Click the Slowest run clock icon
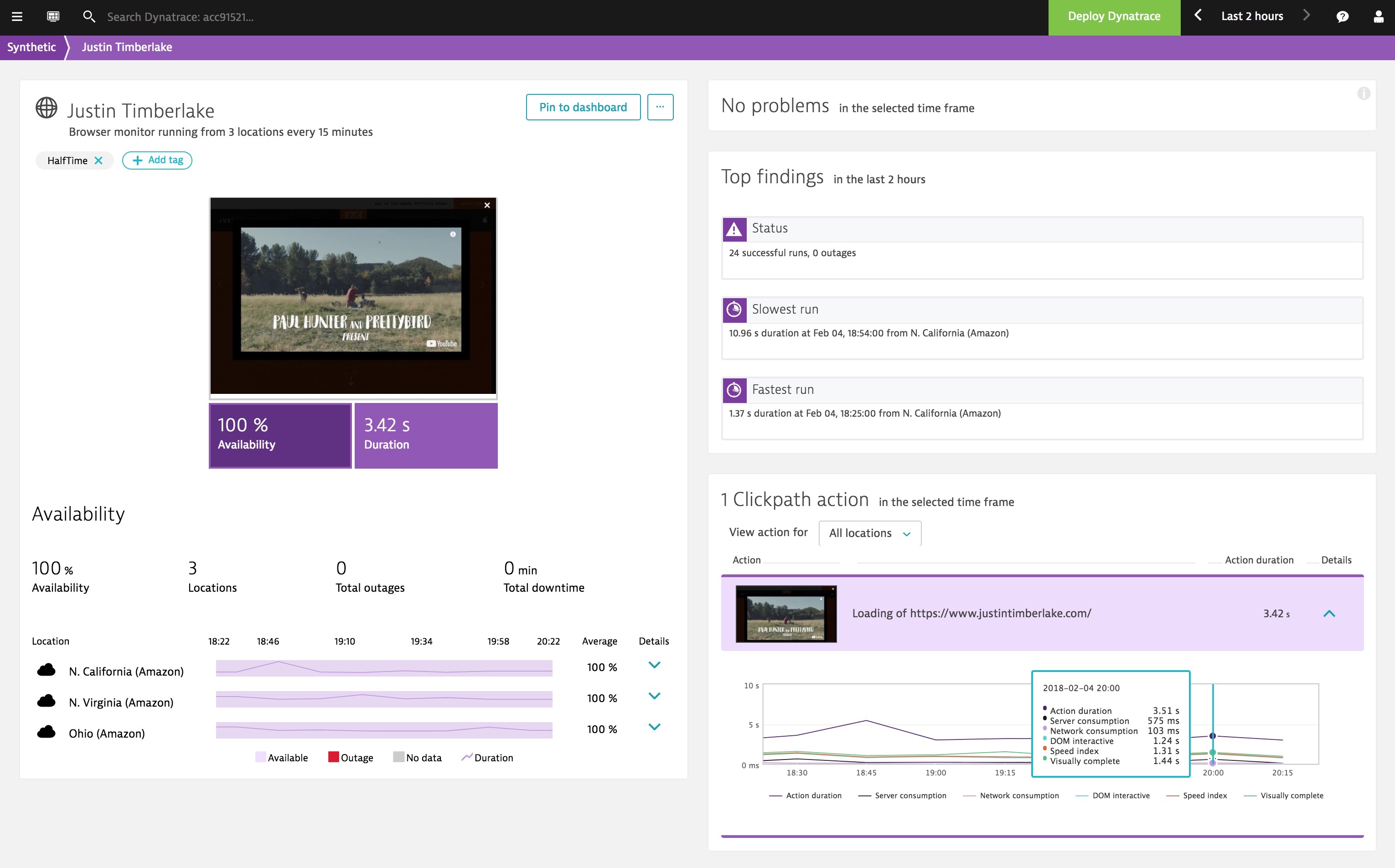The width and height of the screenshot is (1395, 868). 734,310
